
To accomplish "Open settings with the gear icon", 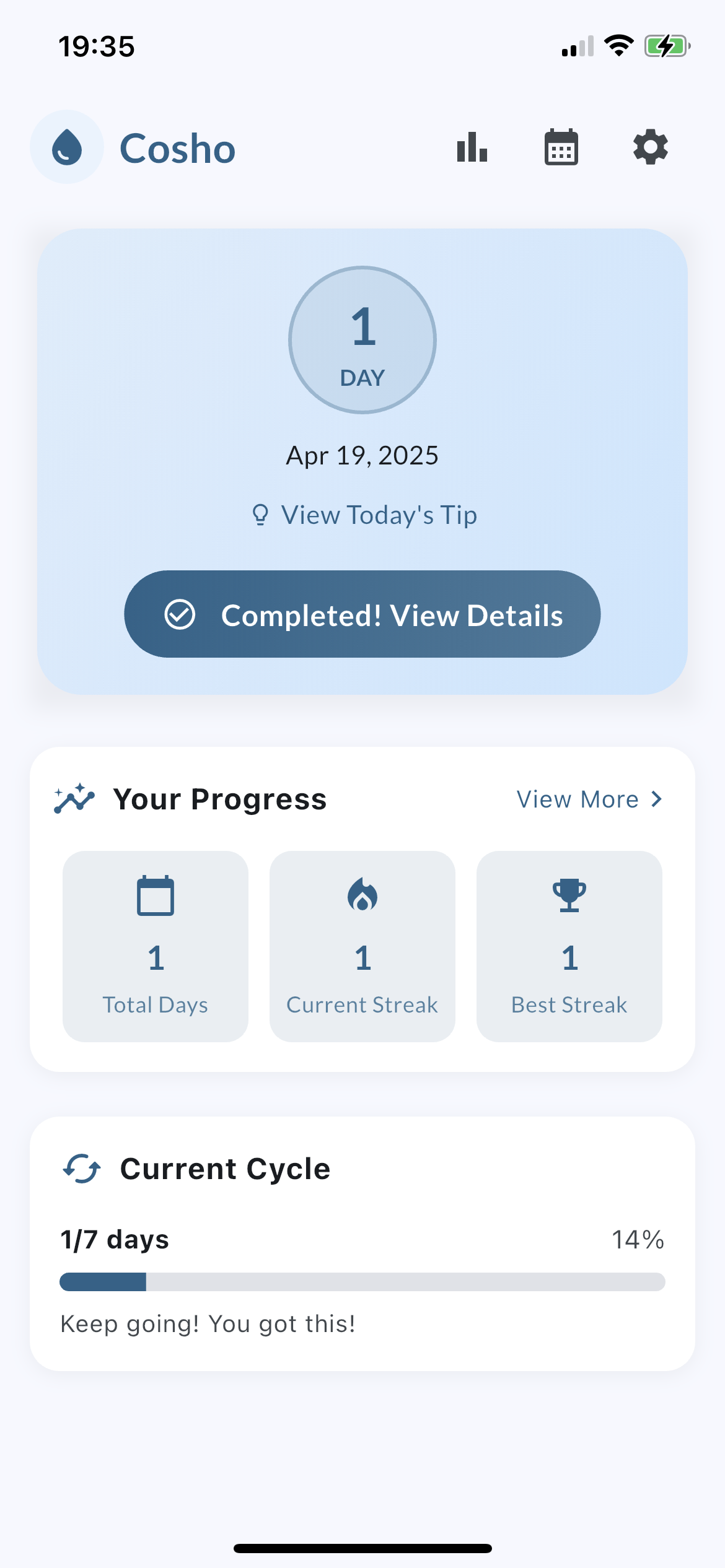I will [x=650, y=147].
